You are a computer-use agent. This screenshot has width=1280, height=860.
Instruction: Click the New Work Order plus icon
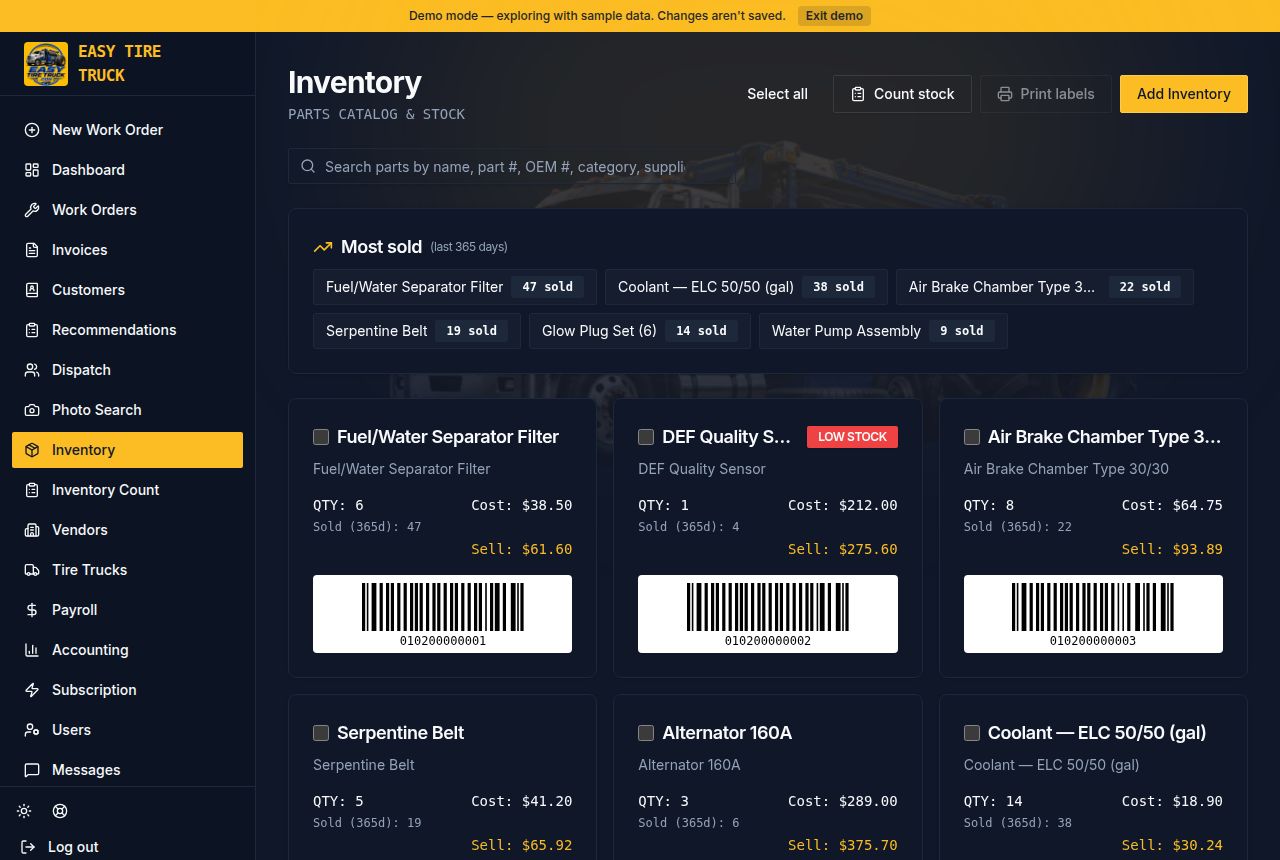32,130
